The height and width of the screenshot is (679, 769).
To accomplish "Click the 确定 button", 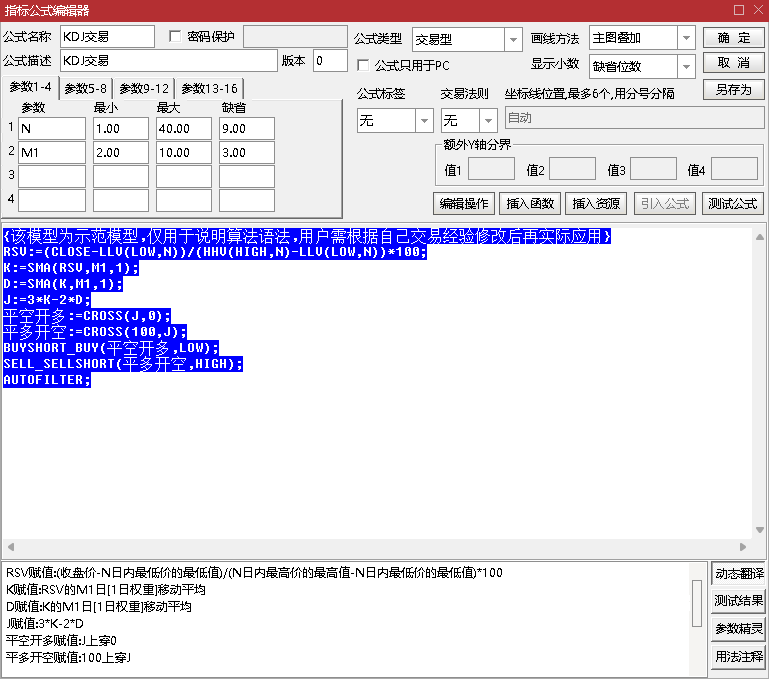I will click(734, 38).
